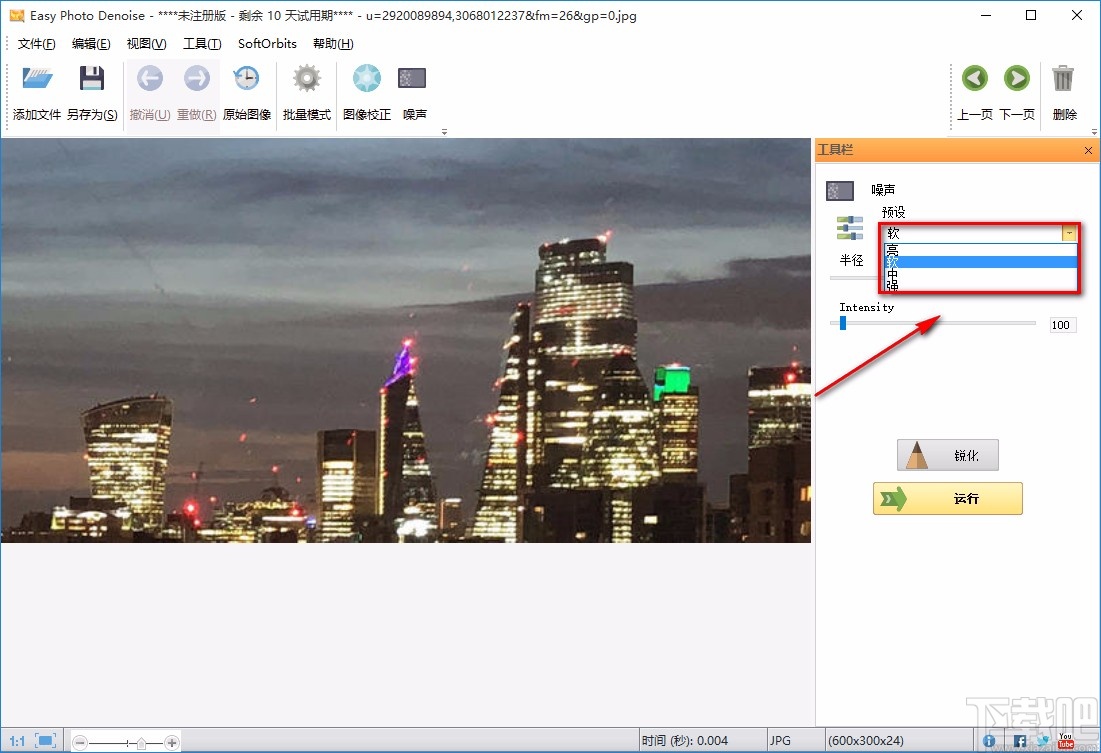Choose the 中 preset option
Screen dimensions: 1101x753
(x=980, y=274)
